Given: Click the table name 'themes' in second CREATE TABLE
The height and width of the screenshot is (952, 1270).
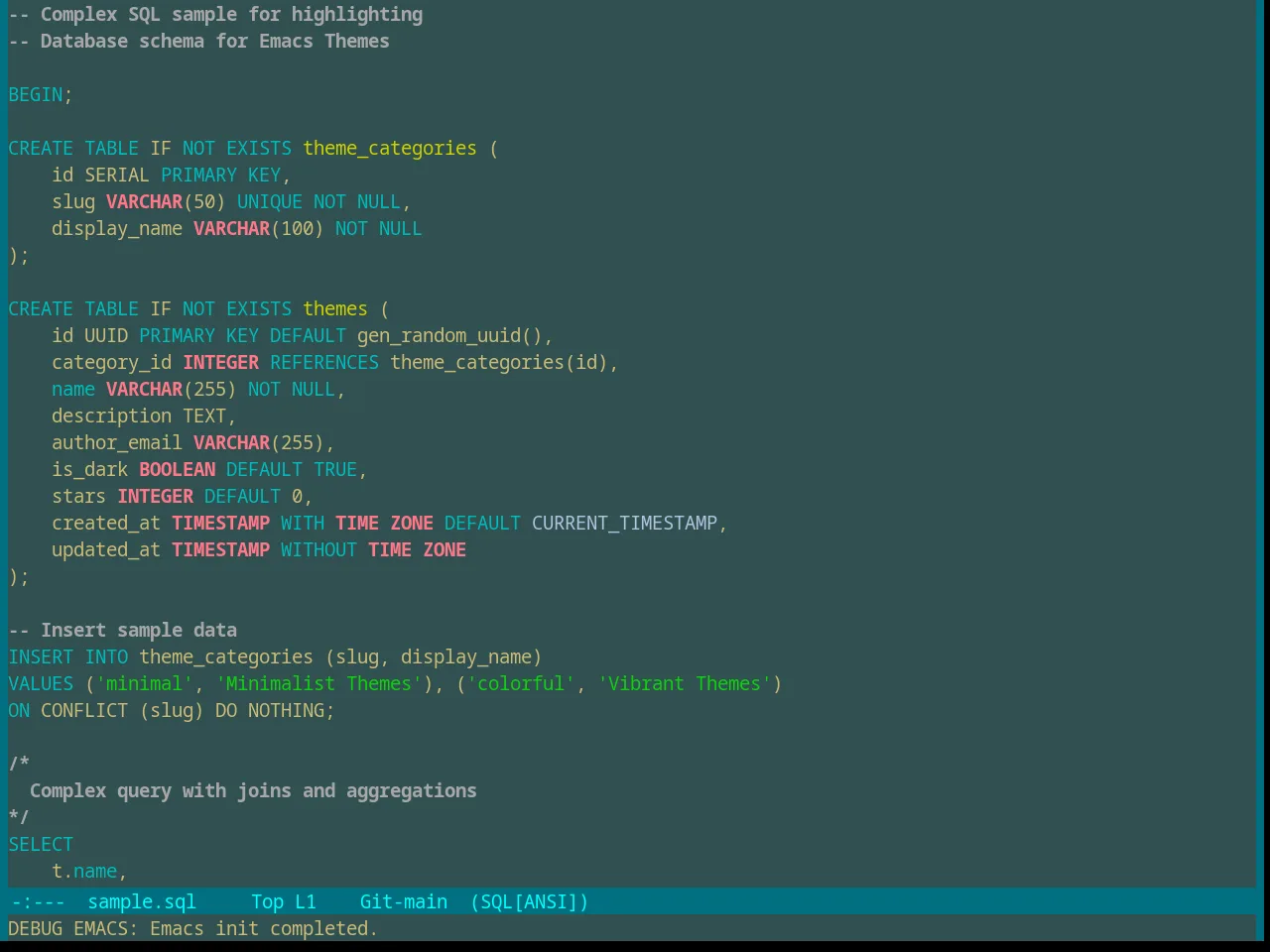Looking at the screenshot, I should [335, 308].
